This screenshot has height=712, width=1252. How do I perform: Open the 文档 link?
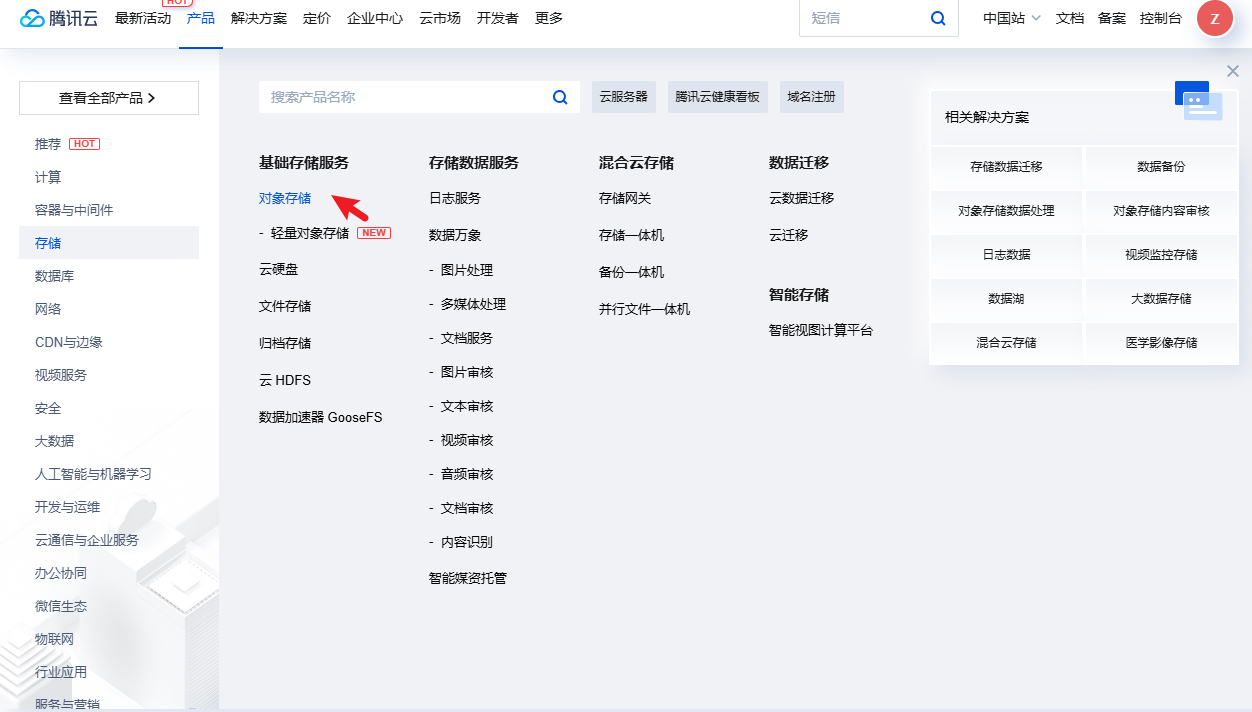[x=1070, y=18]
